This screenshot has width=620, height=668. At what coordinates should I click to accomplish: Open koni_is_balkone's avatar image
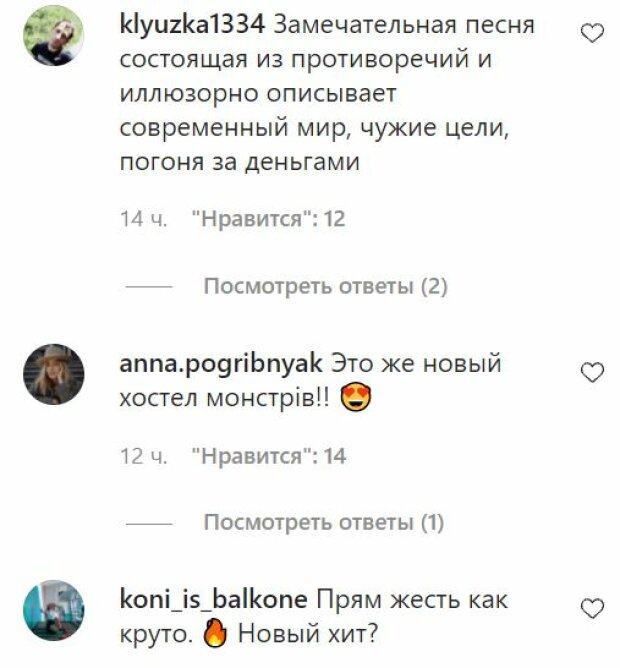pos(54,610)
